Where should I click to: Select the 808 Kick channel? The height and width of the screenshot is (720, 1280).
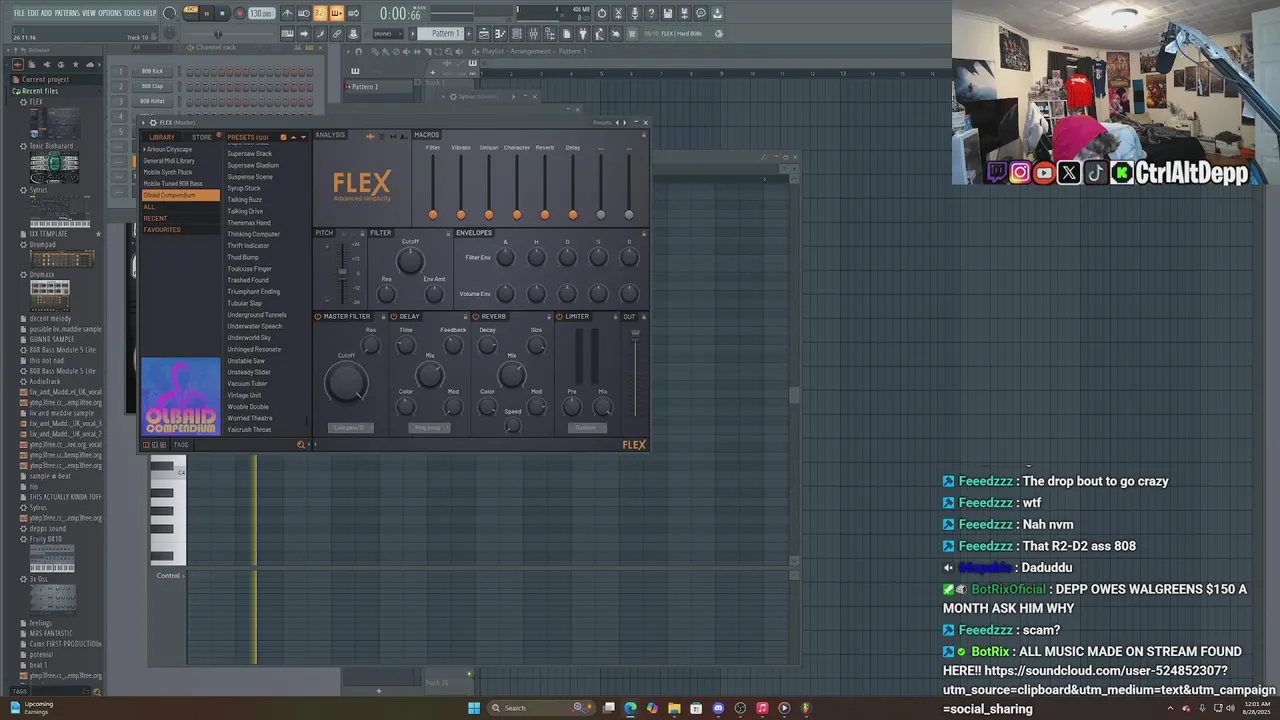tap(152, 71)
